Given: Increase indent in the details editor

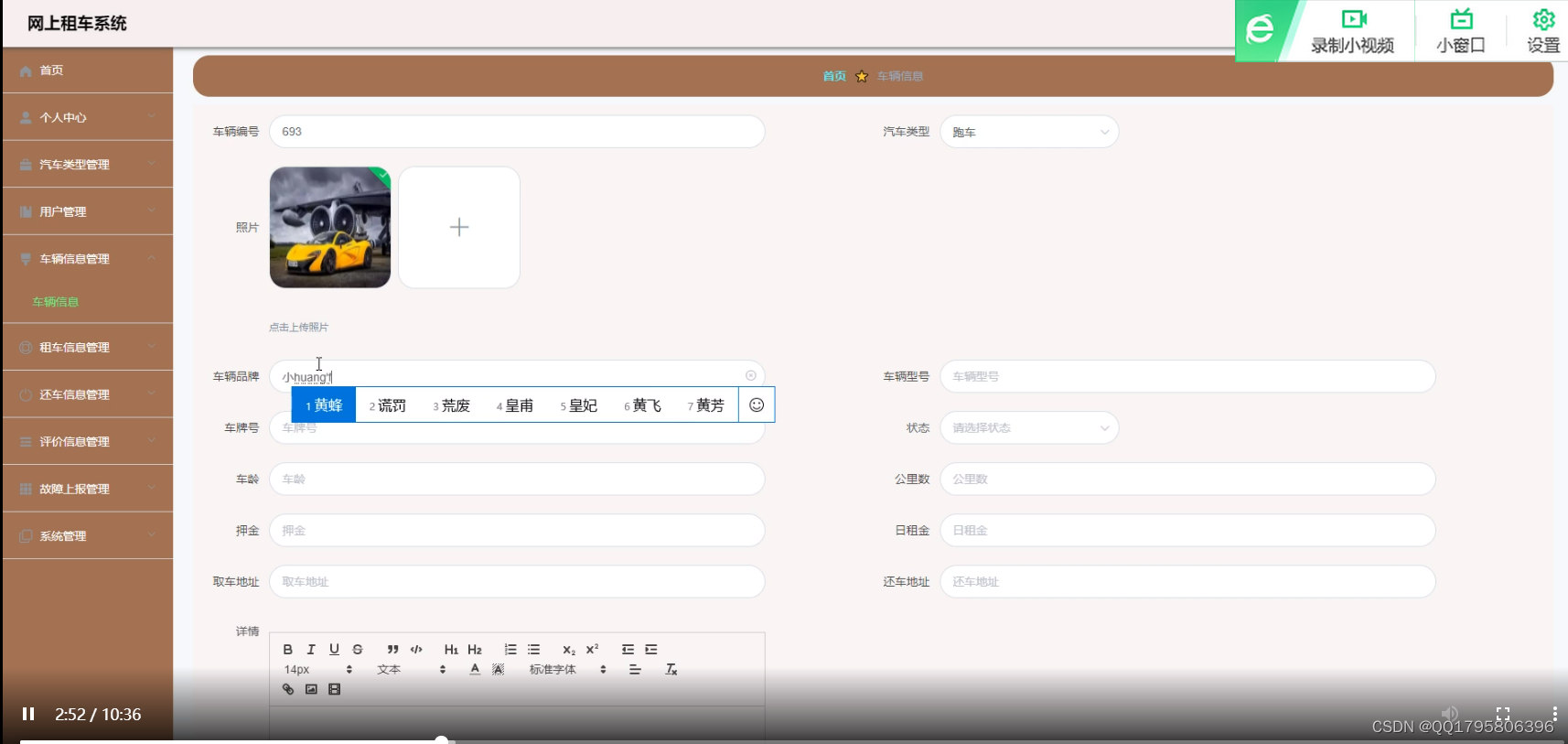Looking at the screenshot, I should click(x=651, y=650).
